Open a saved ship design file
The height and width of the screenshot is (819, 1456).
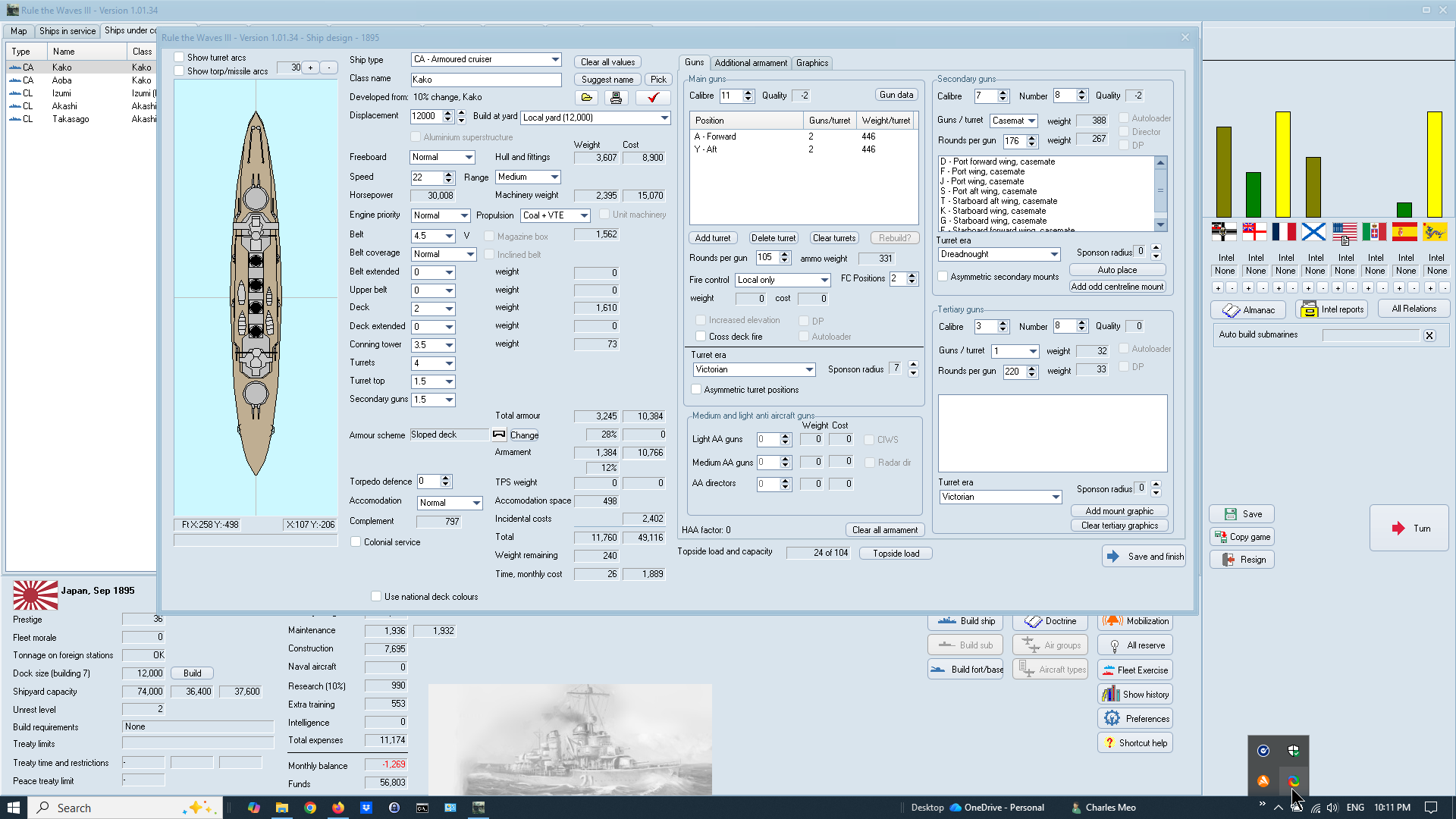pyautogui.click(x=587, y=98)
